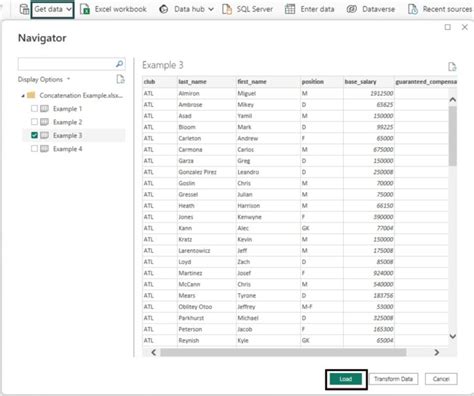
Task: Click the refresh file icon beside Display Options
Action: click(120, 79)
